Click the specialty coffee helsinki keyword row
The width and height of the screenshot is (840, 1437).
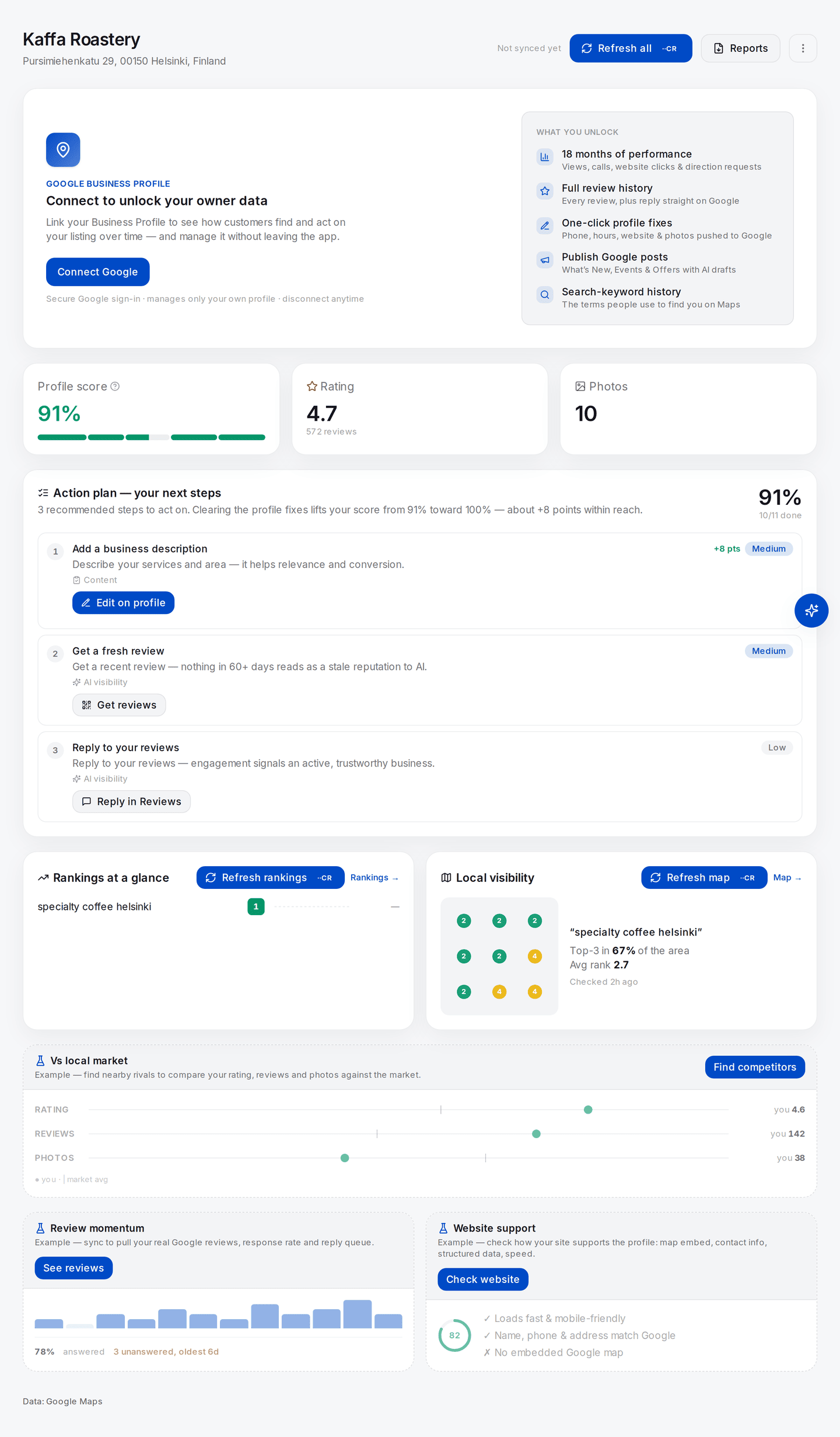tap(219, 906)
